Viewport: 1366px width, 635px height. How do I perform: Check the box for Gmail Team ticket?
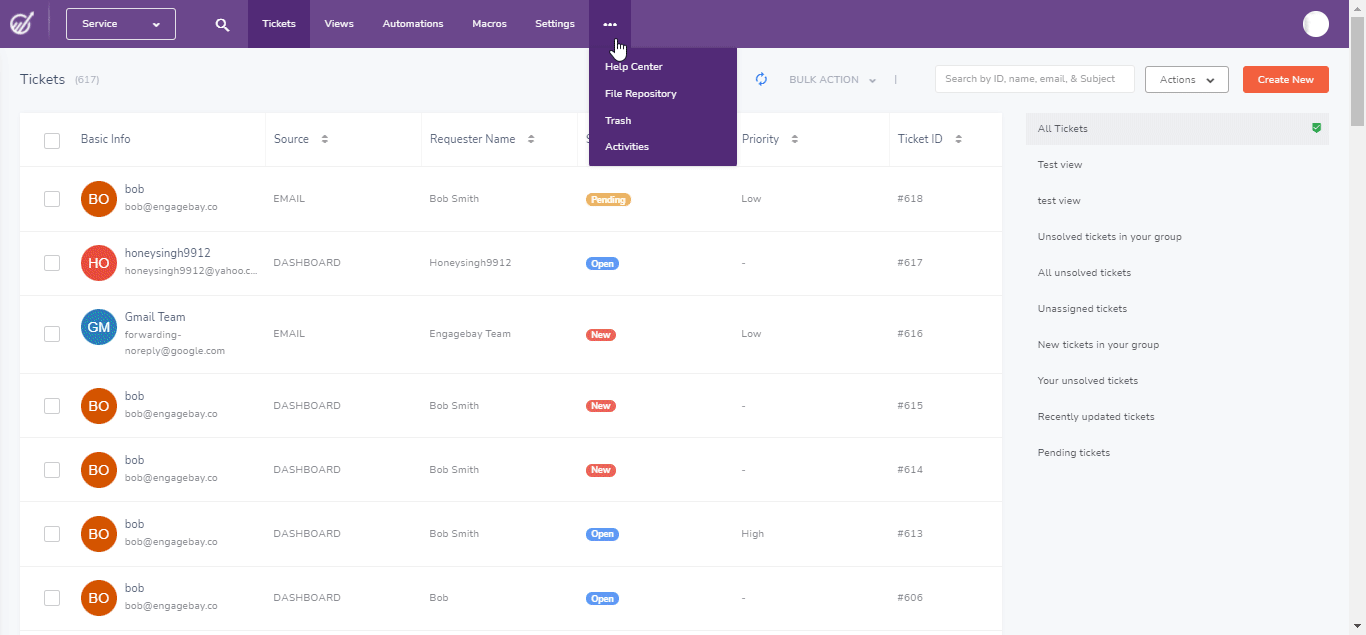pos(52,334)
